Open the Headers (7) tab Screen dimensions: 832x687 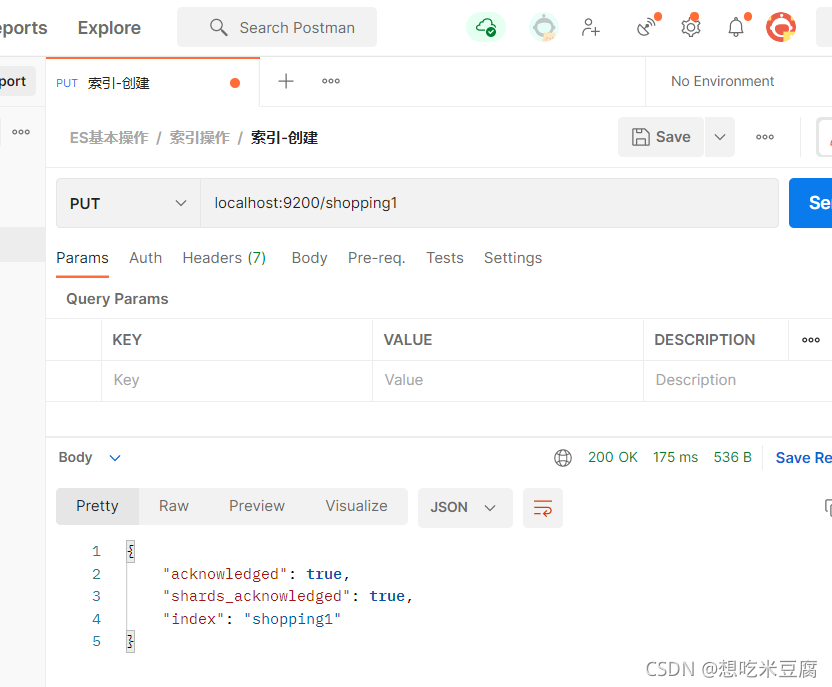coord(224,258)
